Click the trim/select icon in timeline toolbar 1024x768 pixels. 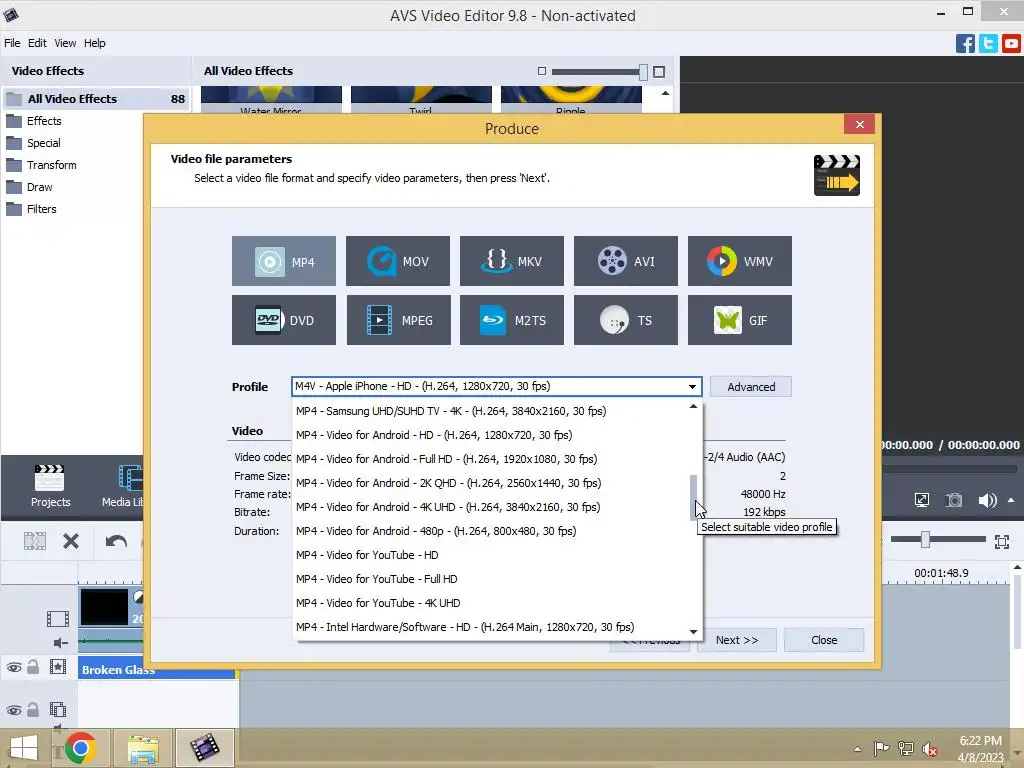tap(35, 541)
